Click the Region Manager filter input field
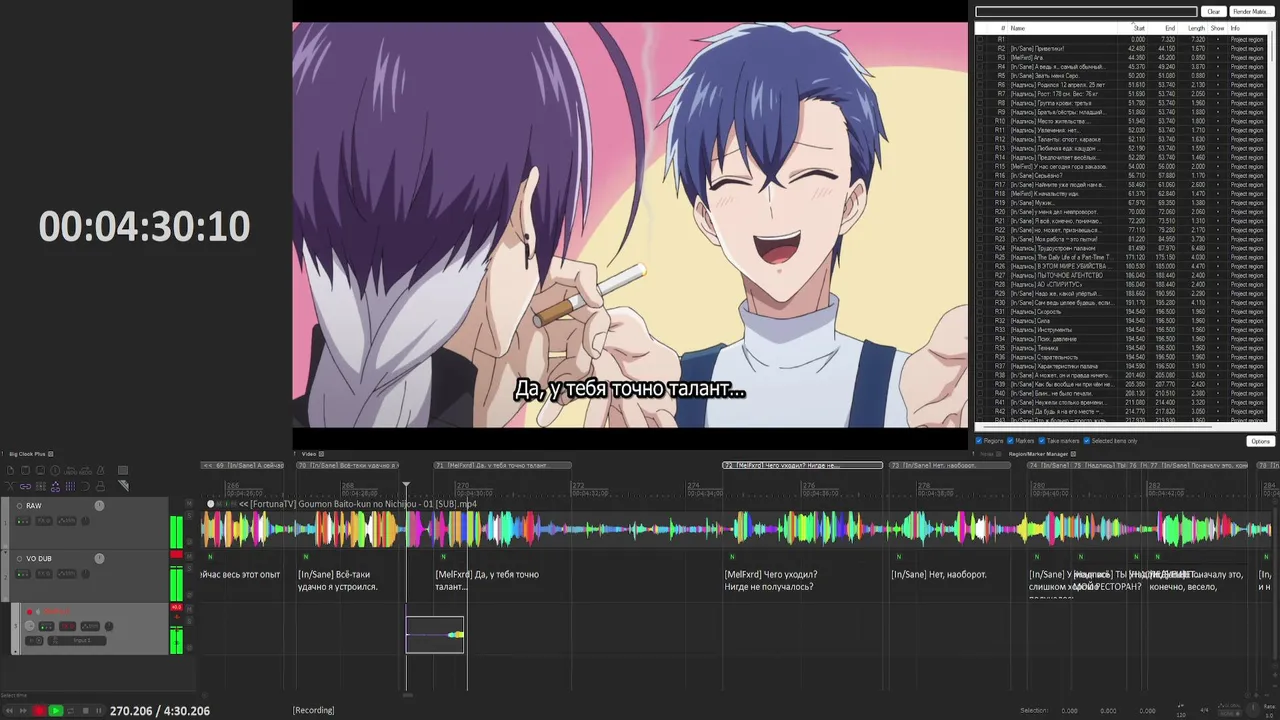This screenshot has width=1280, height=720. [1086, 12]
